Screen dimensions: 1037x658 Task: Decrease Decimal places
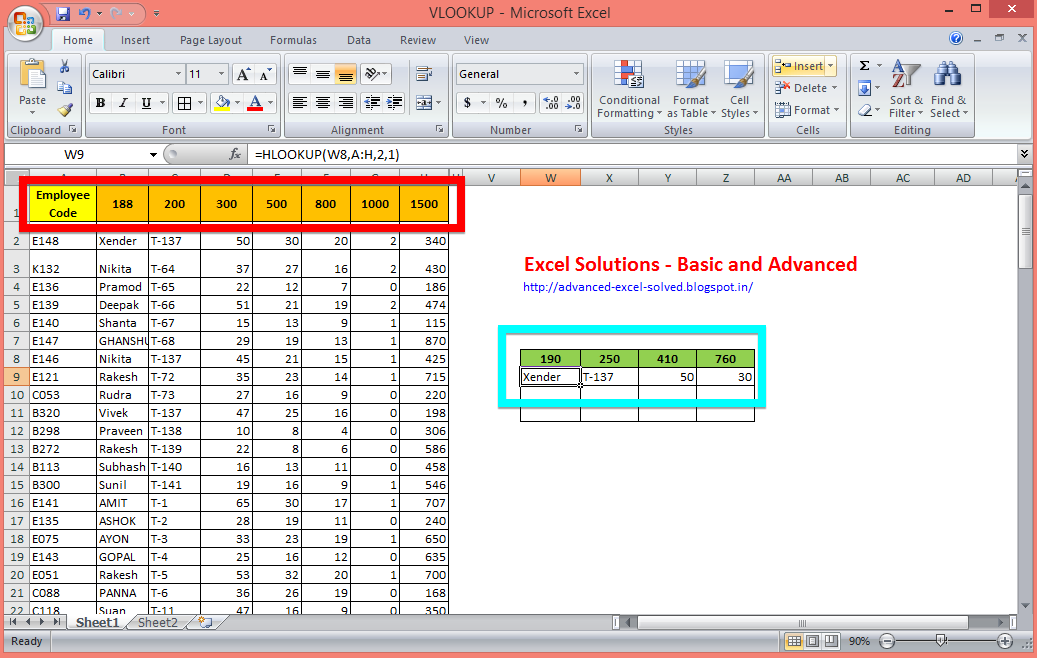573,103
